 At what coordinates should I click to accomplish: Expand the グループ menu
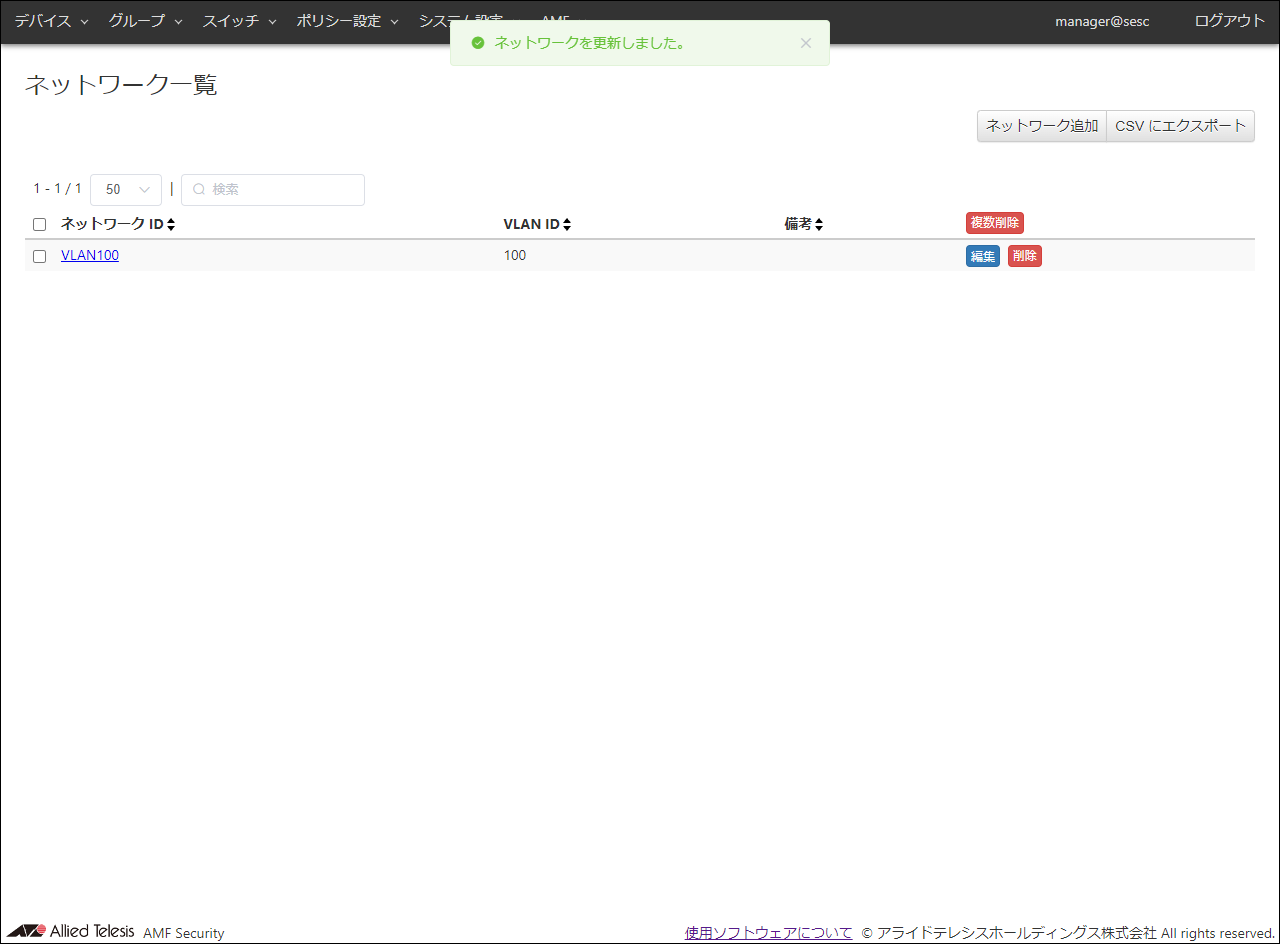click(x=145, y=21)
